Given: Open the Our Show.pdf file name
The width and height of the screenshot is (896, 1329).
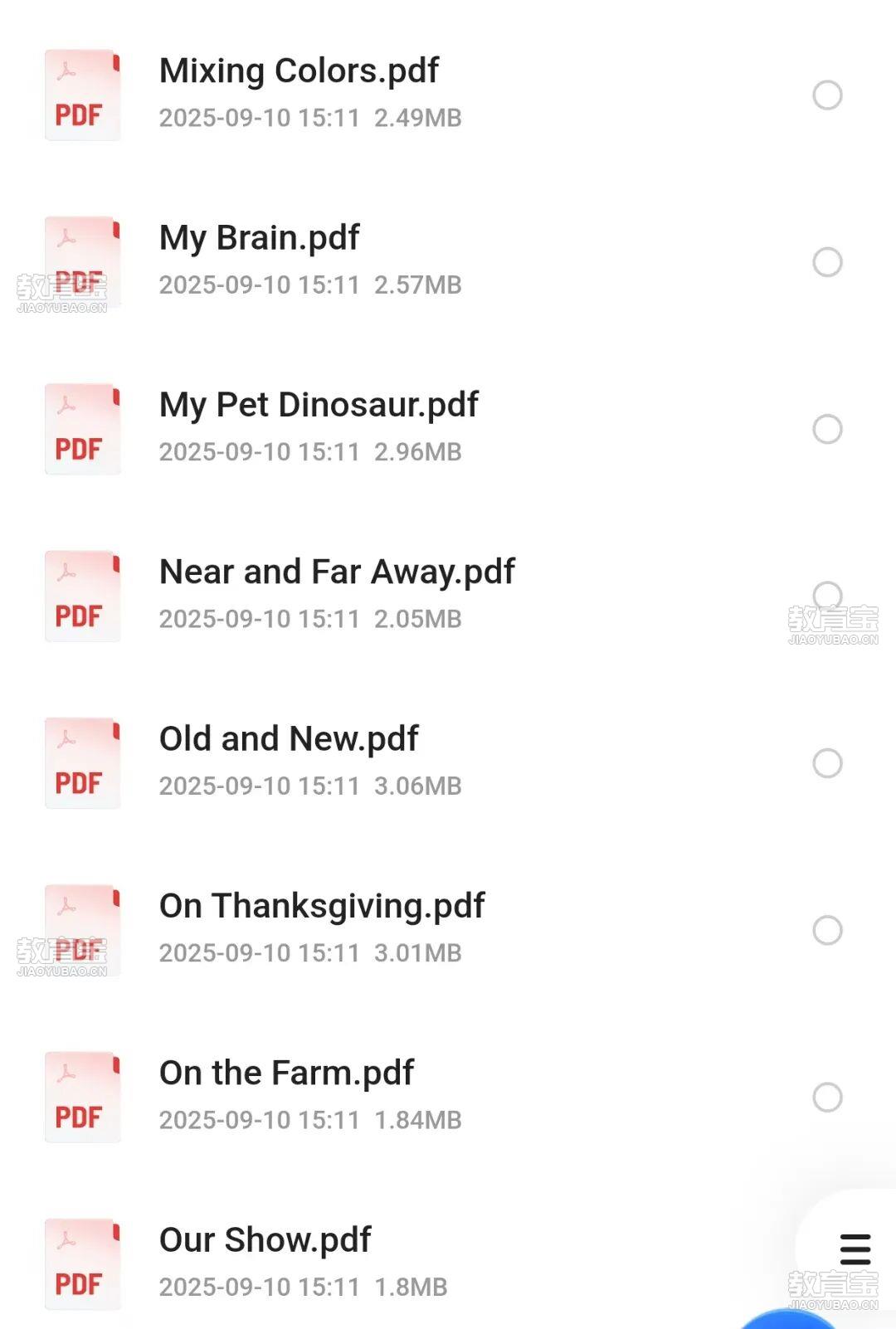Looking at the screenshot, I should 265,1240.
